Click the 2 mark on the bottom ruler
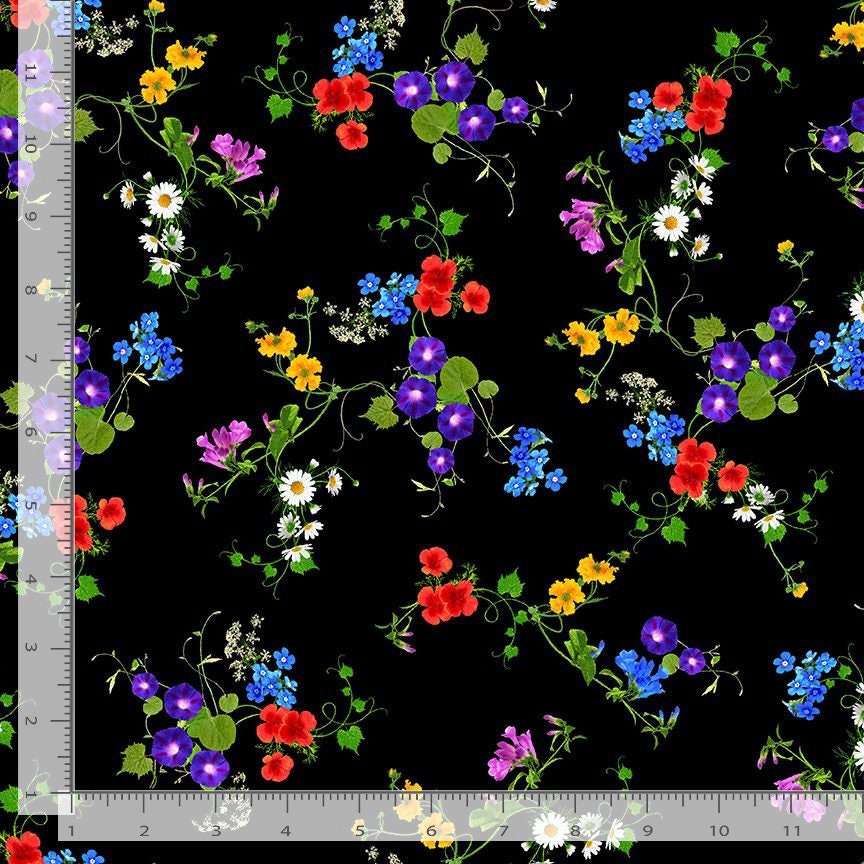This screenshot has height=864, width=864. coord(143,831)
